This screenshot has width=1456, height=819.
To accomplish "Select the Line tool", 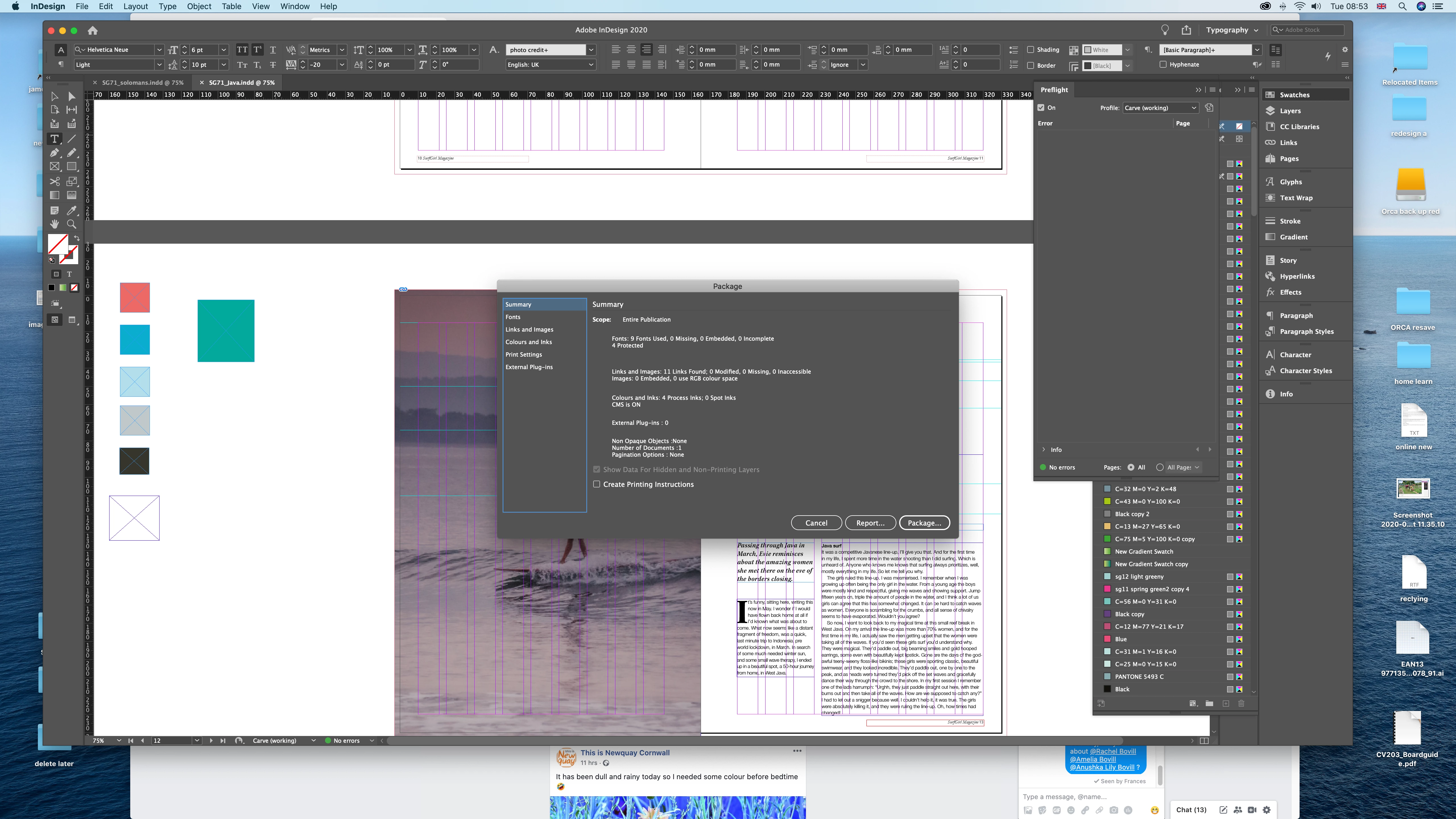I will [x=72, y=138].
